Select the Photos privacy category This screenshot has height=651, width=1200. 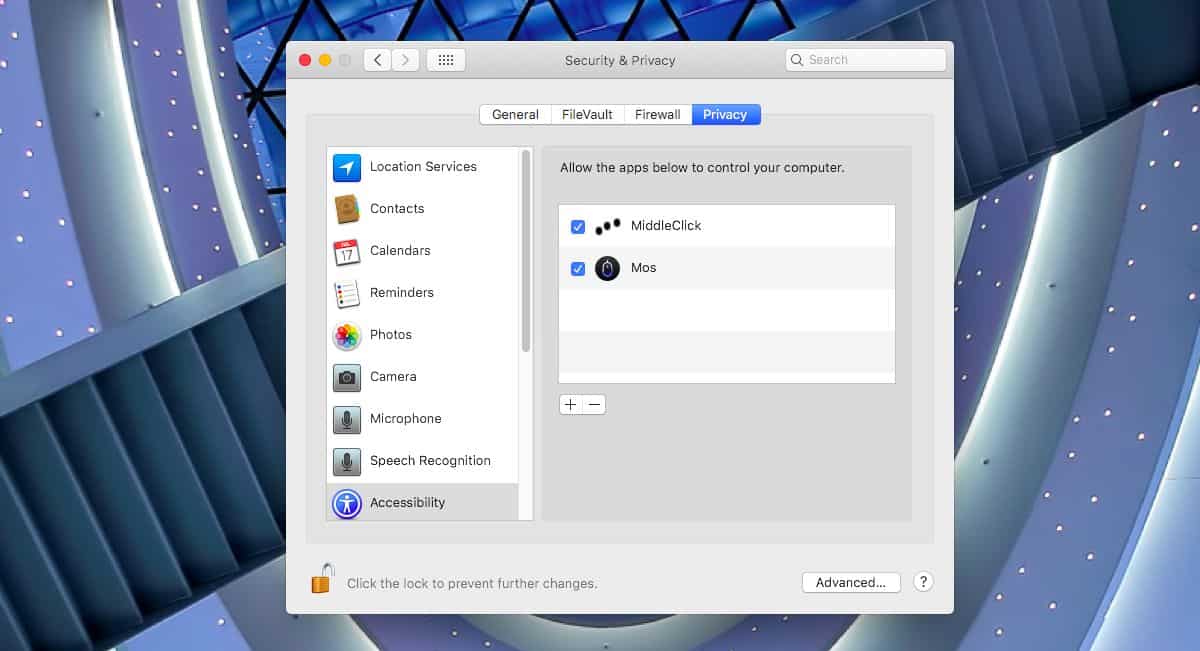click(x=391, y=334)
